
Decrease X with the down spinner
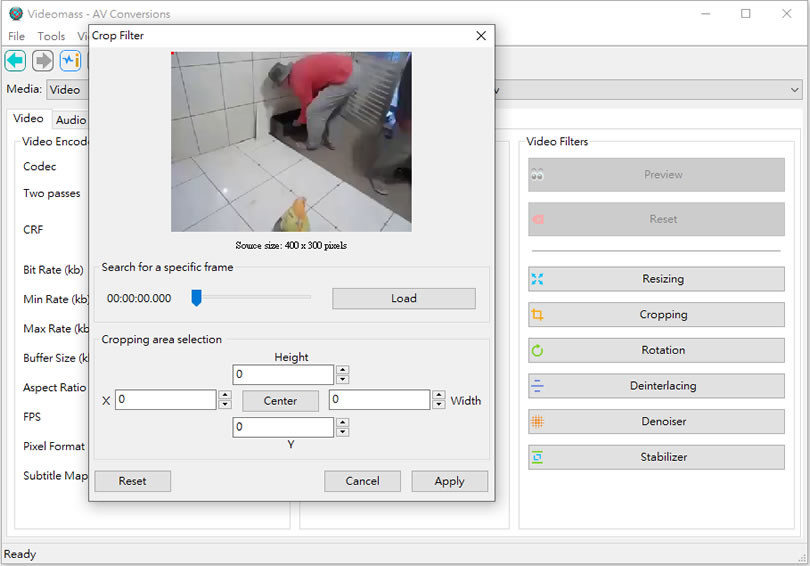coord(225,405)
